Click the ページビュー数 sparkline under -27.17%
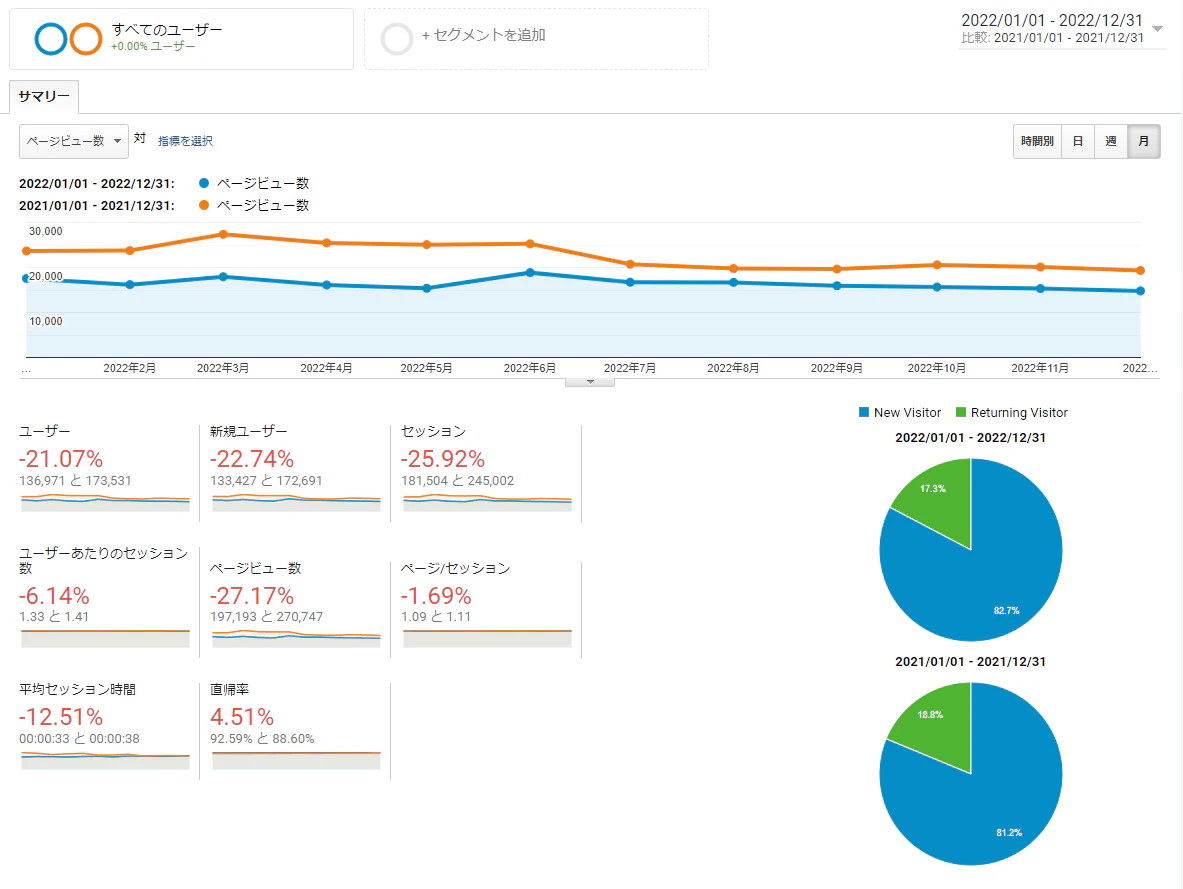This screenshot has width=1183, height=889. pyautogui.click(x=296, y=638)
